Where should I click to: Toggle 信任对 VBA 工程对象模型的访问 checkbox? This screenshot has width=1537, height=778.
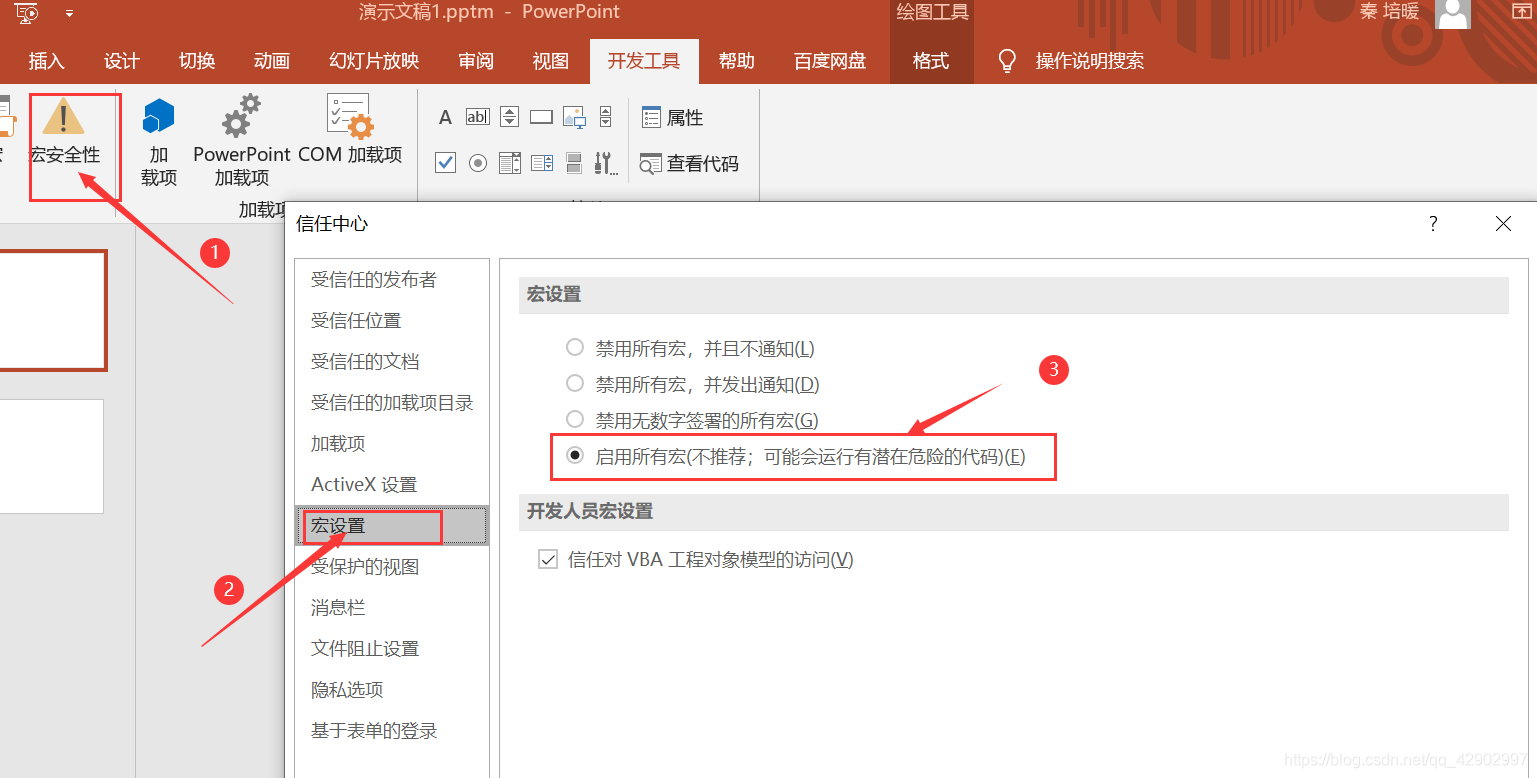(x=548, y=560)
